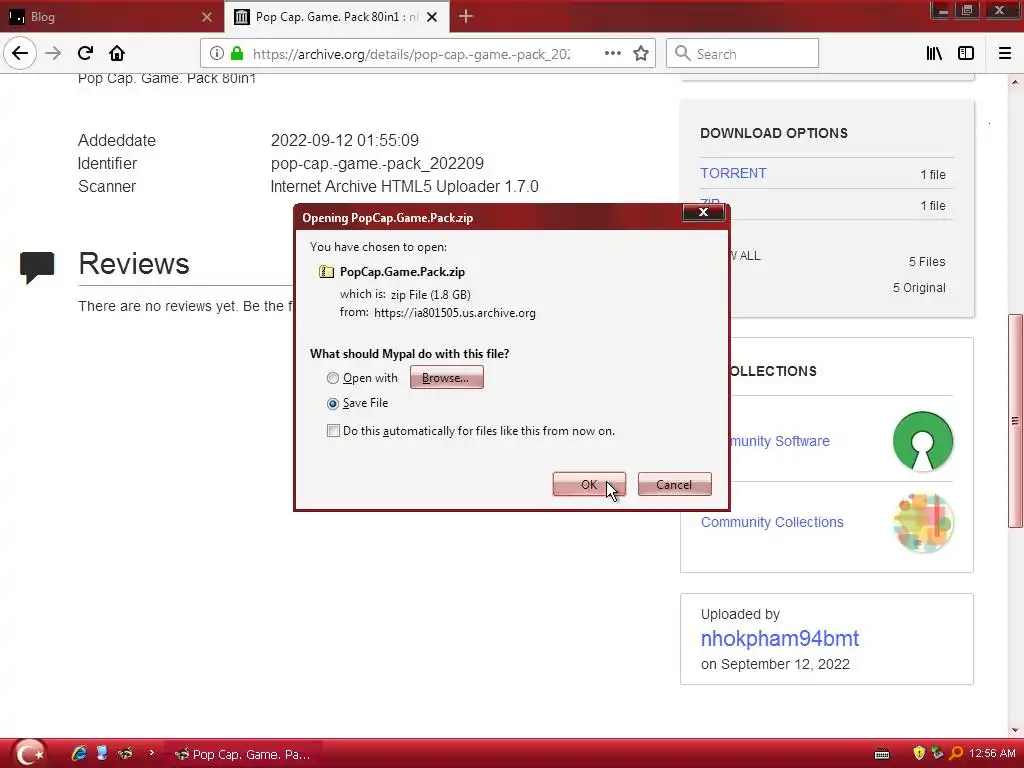Launch Internet Explorer from quick launch
The width and height of the screenshot is (1024, 768).
click(x=79, y=754)
